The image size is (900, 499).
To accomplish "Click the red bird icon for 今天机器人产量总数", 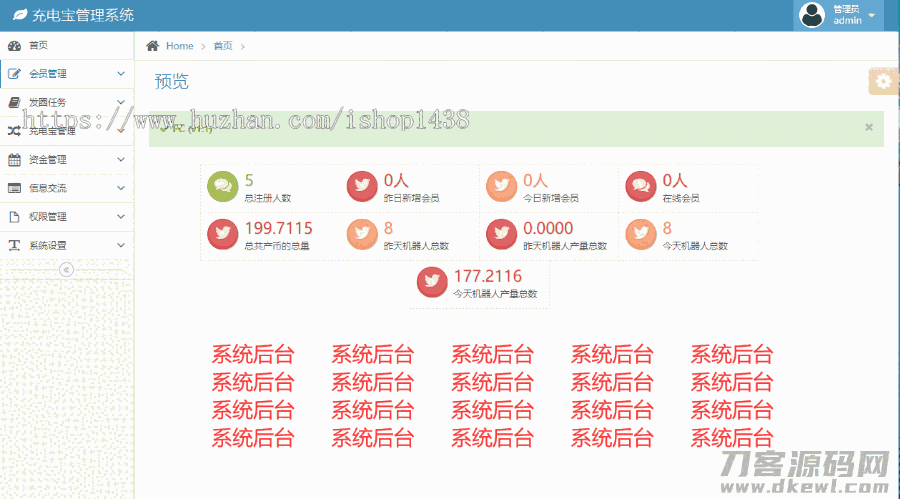I will click(432, 282).
